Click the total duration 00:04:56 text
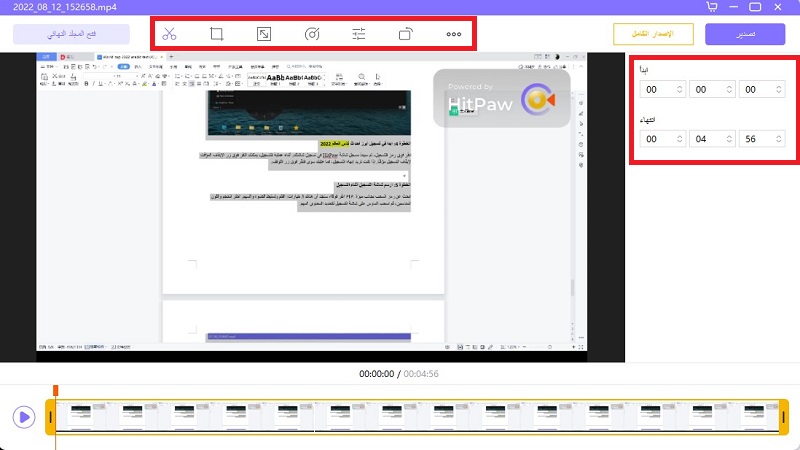800x450 pixels. pos(421,373)
